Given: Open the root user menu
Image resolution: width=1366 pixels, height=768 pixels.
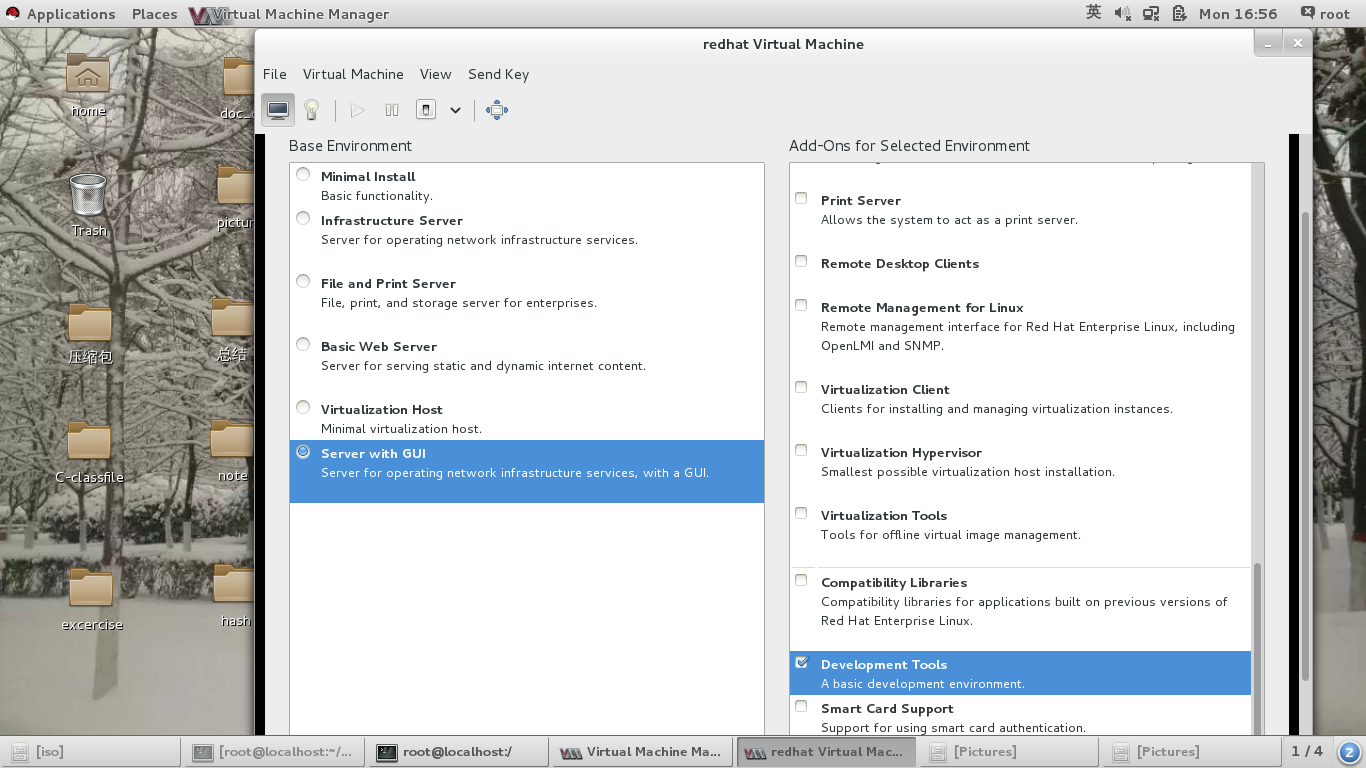Looking at the screenshot, I should click(1325, 14).
